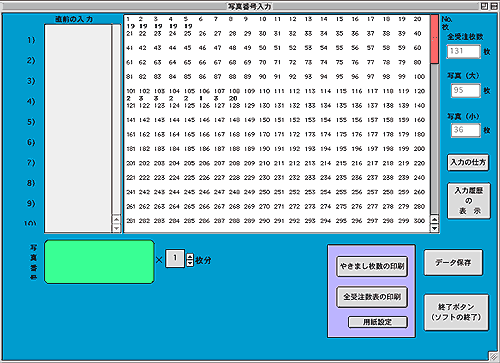Click 直前の入力 list scroll down arrow
Screen dimensions: 500x363
(116, 228)
